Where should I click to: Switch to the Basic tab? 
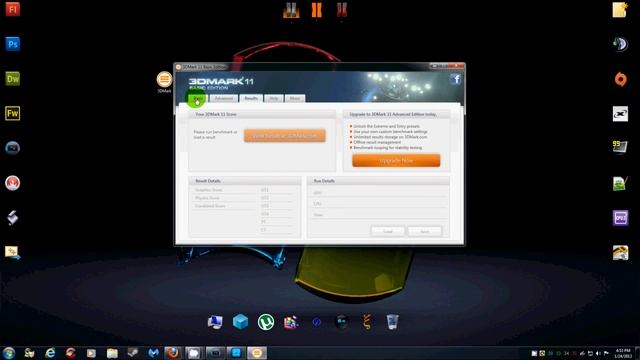click(198, 98)
